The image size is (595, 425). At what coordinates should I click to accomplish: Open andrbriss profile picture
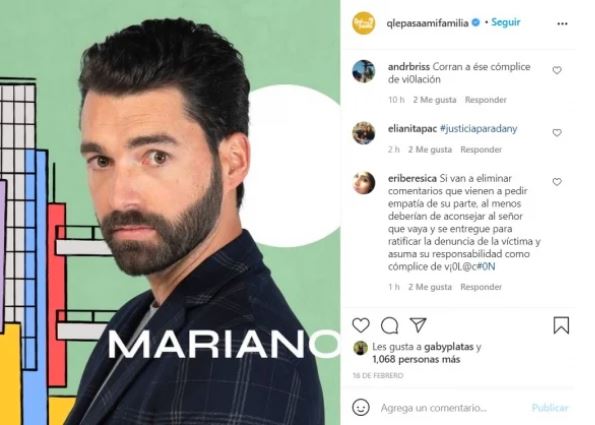coord(364,71)
